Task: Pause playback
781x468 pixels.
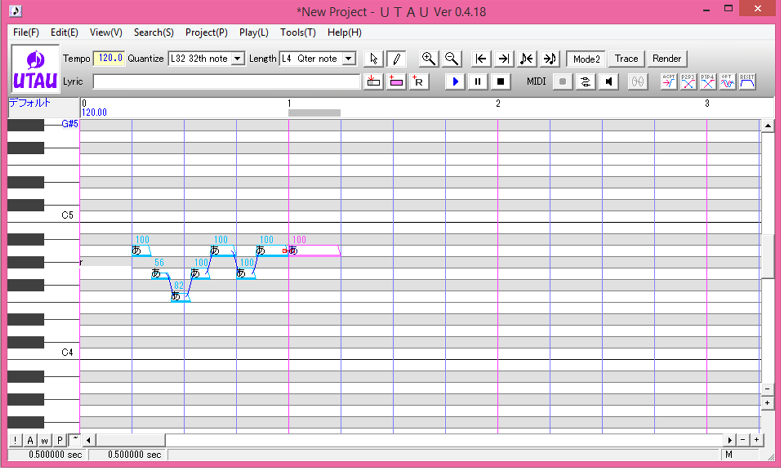Action: point(478,82)
